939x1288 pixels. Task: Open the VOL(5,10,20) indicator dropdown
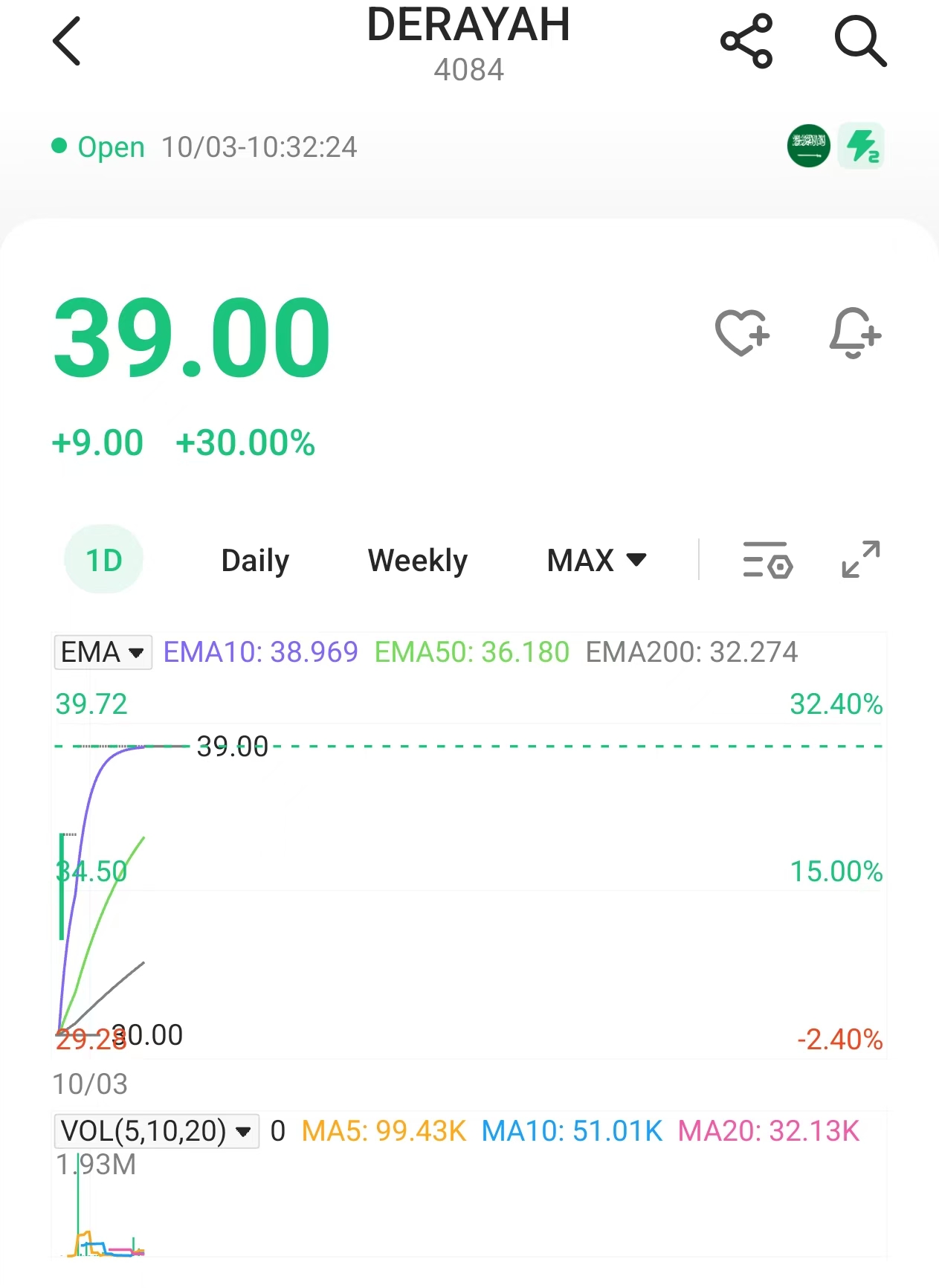click(156, 1131)
